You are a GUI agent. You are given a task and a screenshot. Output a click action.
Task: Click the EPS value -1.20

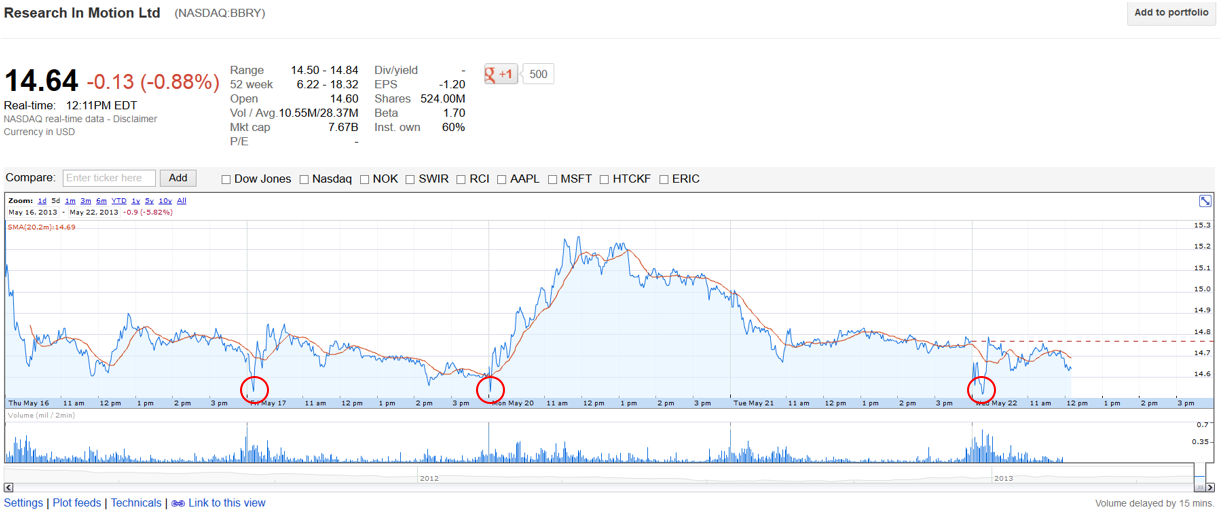click(x=452, y=85)
